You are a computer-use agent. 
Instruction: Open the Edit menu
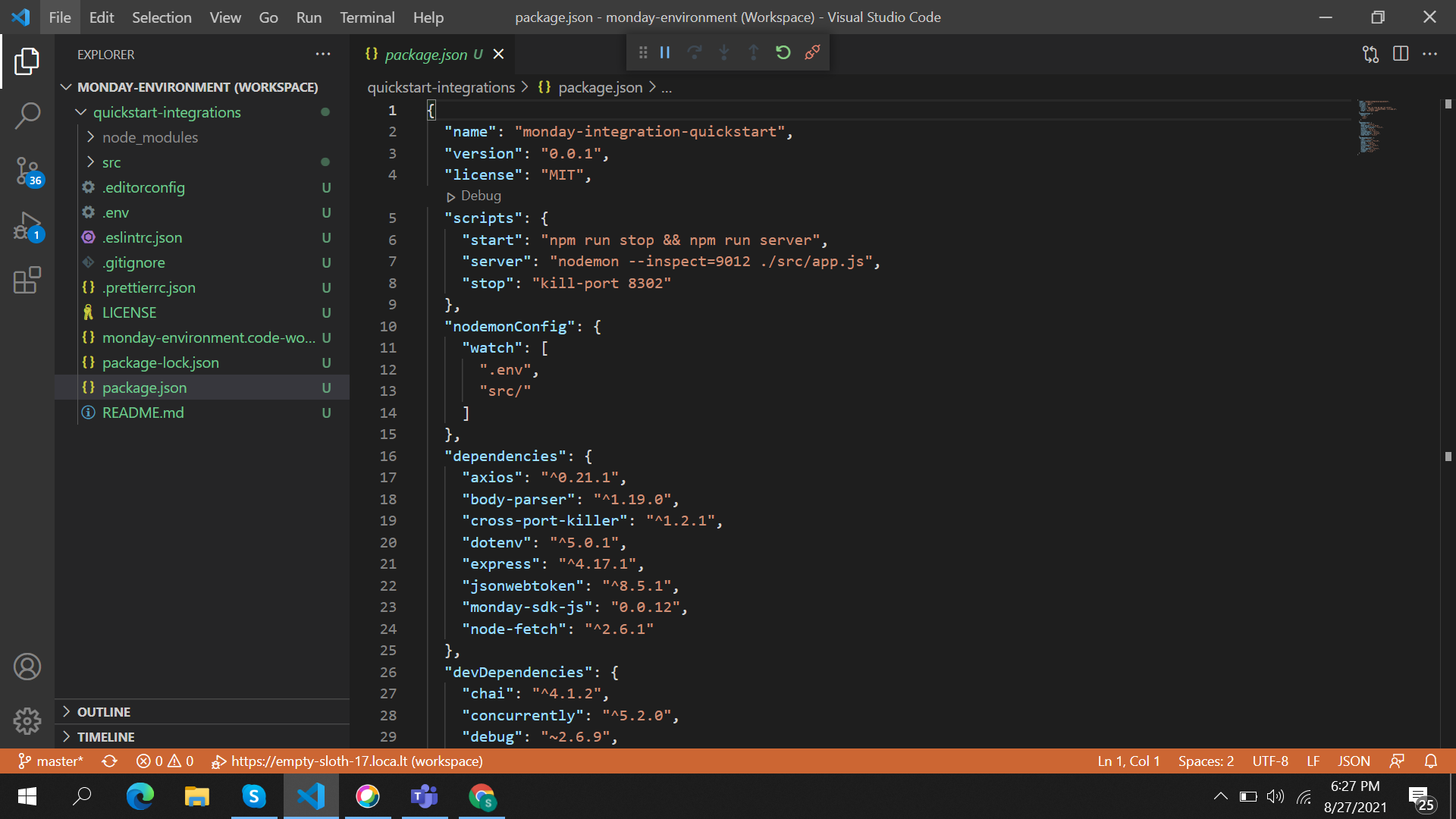101,17
